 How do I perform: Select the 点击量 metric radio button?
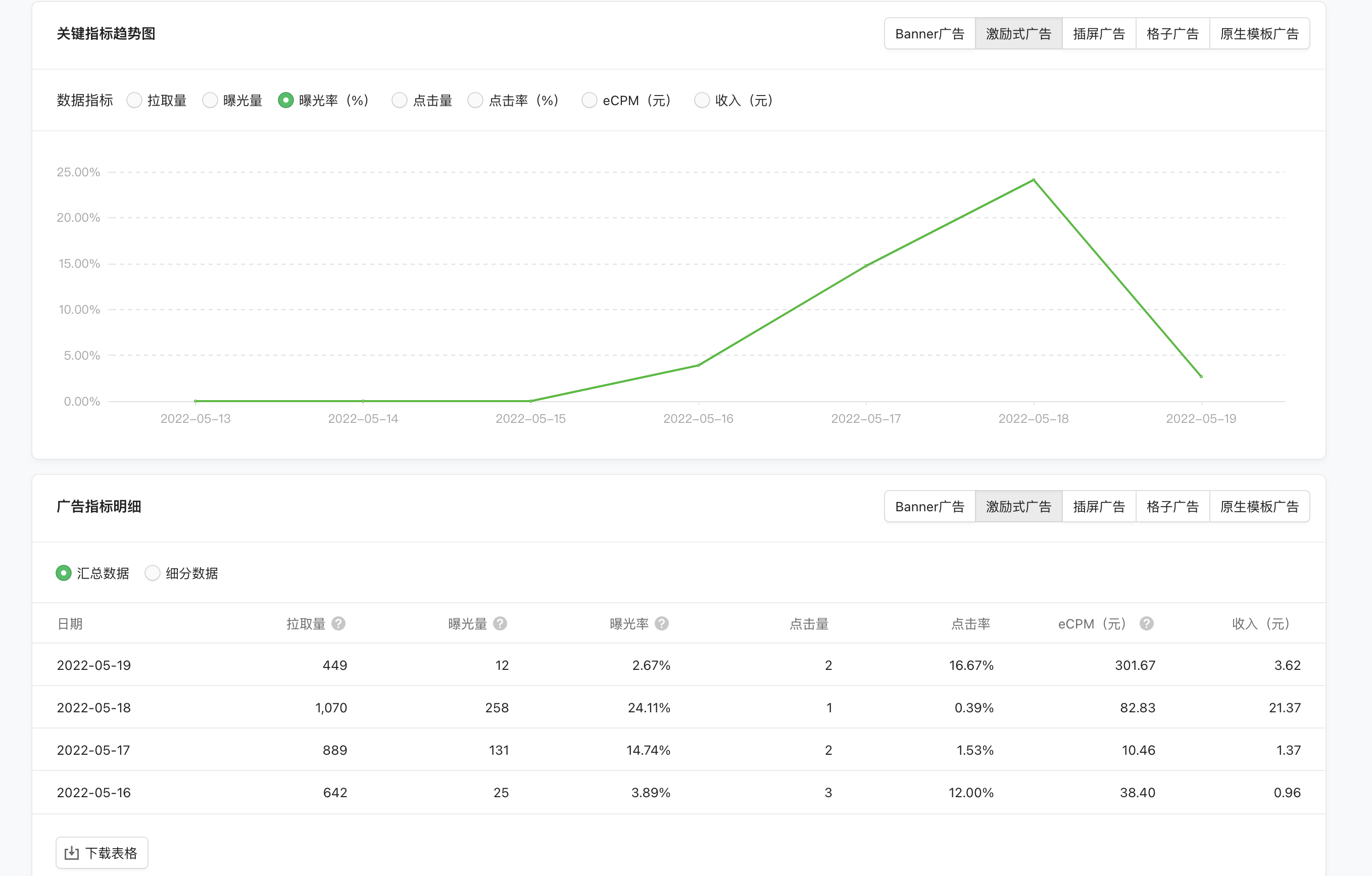tap(400, 101)
